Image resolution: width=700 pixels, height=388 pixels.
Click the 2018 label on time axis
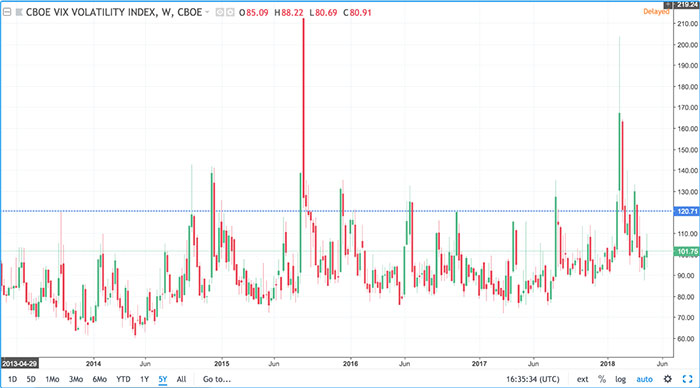click(x=608, y=363)
